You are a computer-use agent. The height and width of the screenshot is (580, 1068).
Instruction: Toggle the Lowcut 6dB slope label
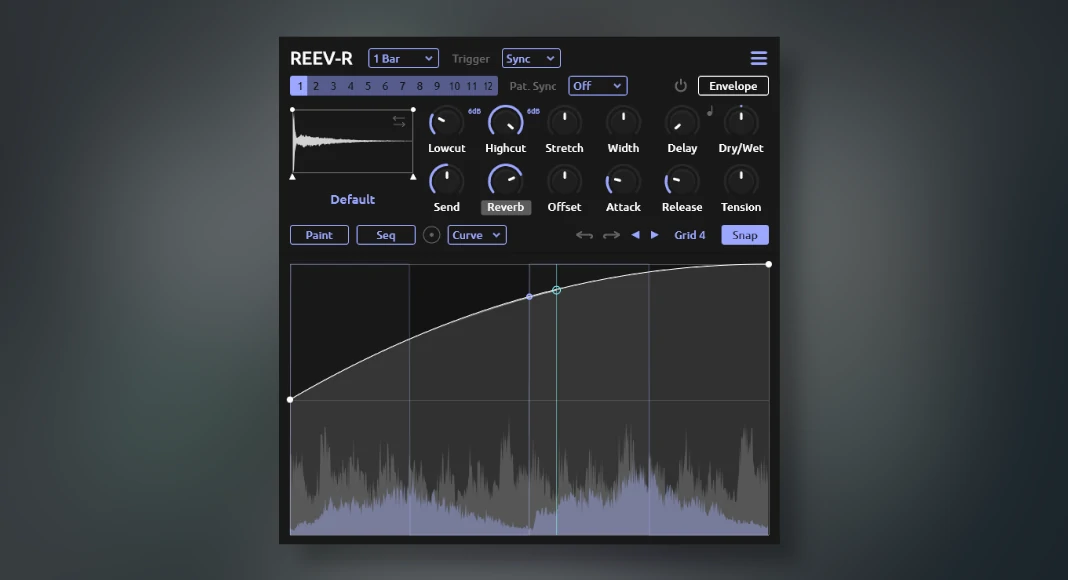click(x=475, y=111)
